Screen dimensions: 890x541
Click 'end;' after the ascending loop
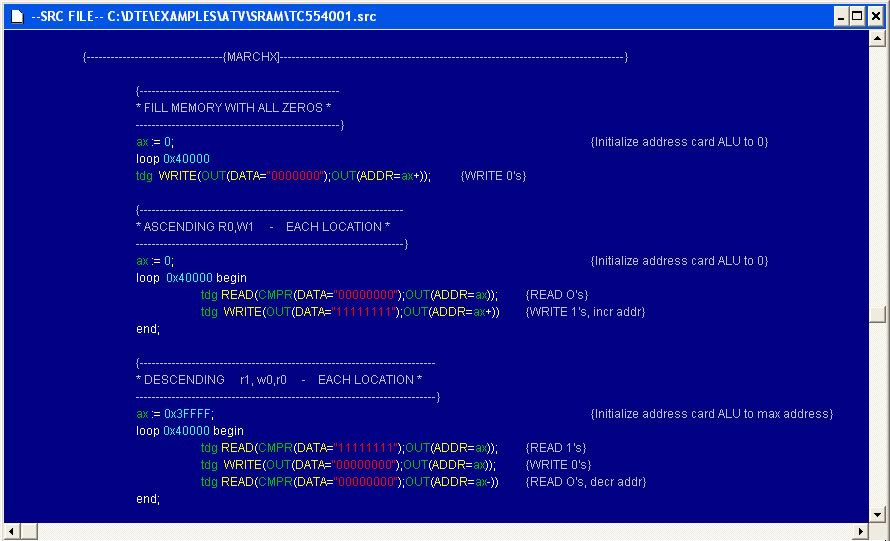(x=148, y=329)
